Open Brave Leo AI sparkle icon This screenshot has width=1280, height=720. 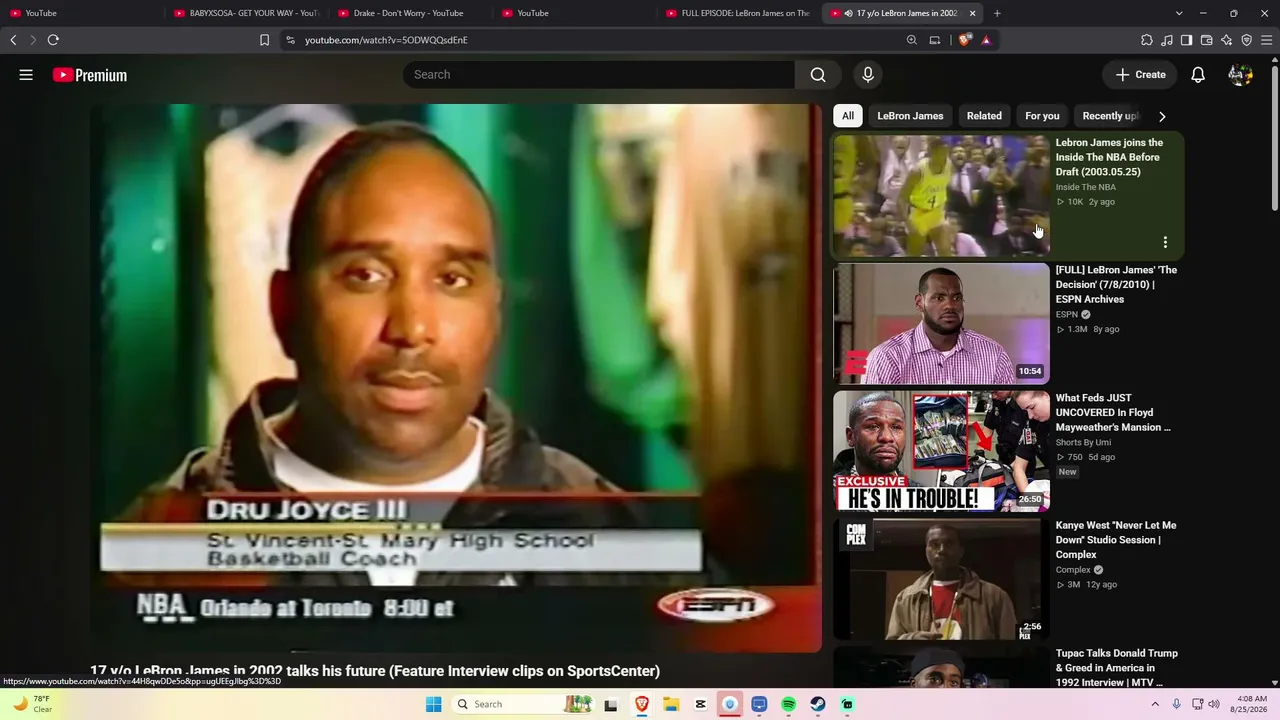[x=1227, y=40]
